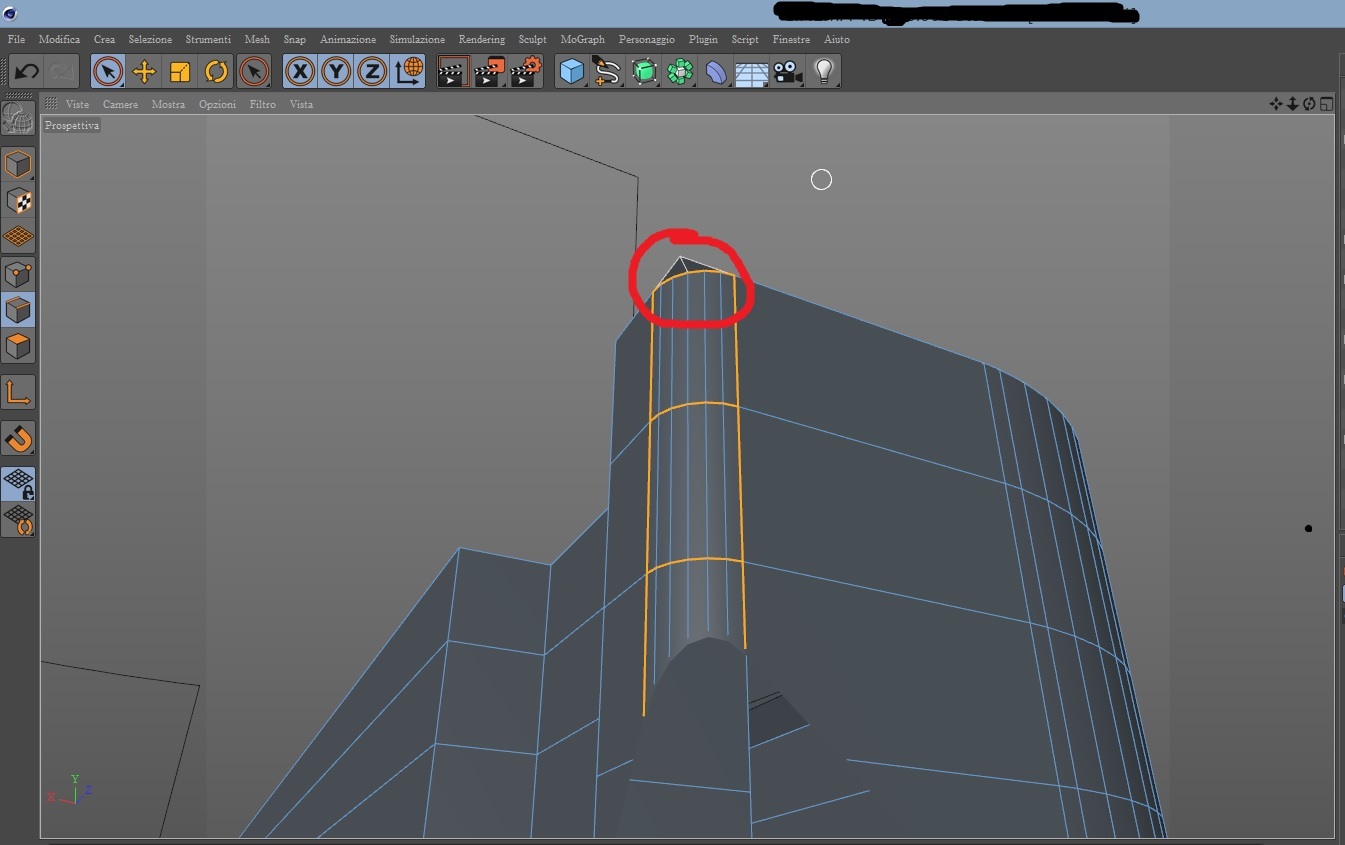Select the Scale tool
1345x845 pixels.
click(180, 72)
